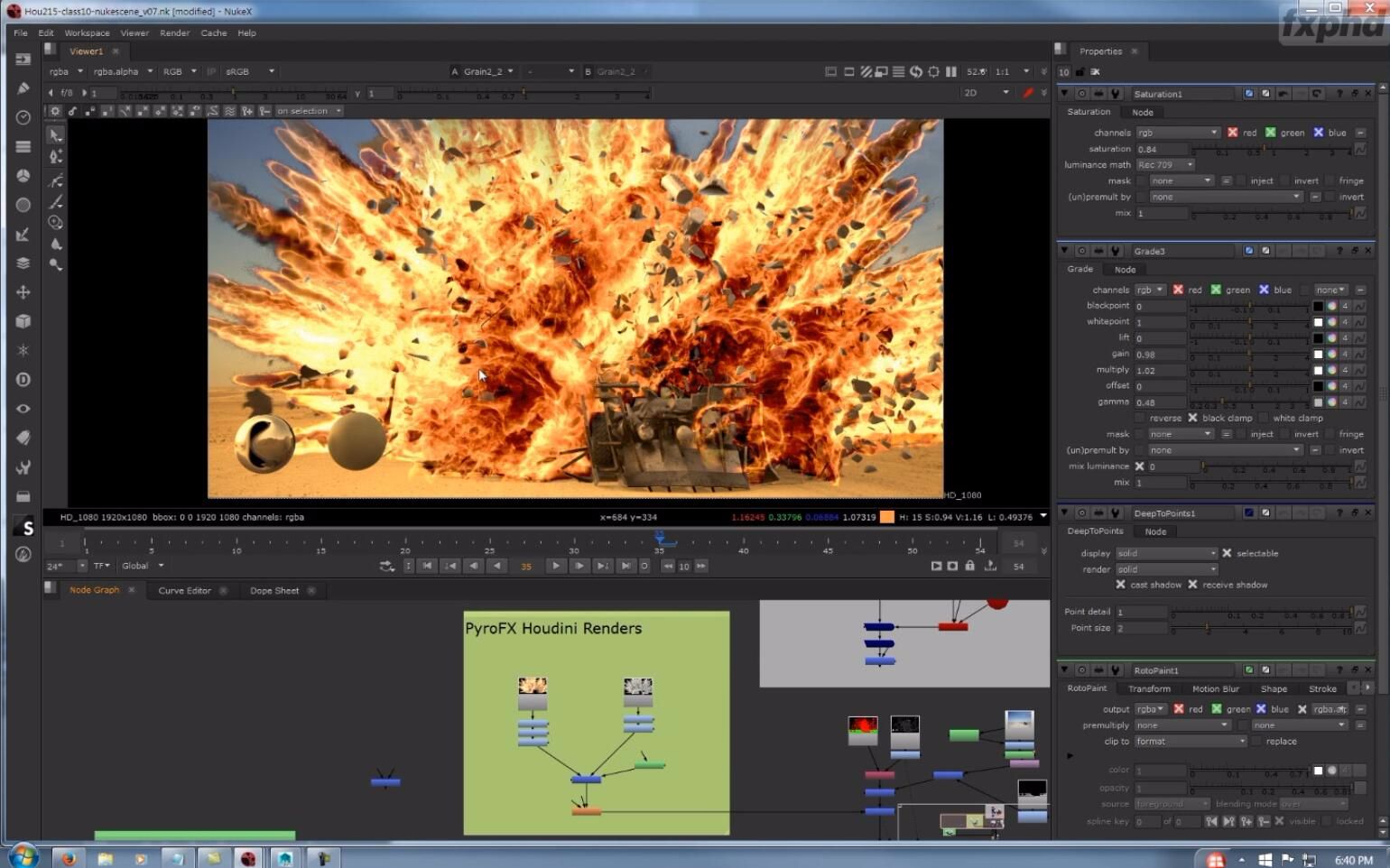Lock the Properties panel with lock icon
1390x868 pixels.
pos(1080,72)
